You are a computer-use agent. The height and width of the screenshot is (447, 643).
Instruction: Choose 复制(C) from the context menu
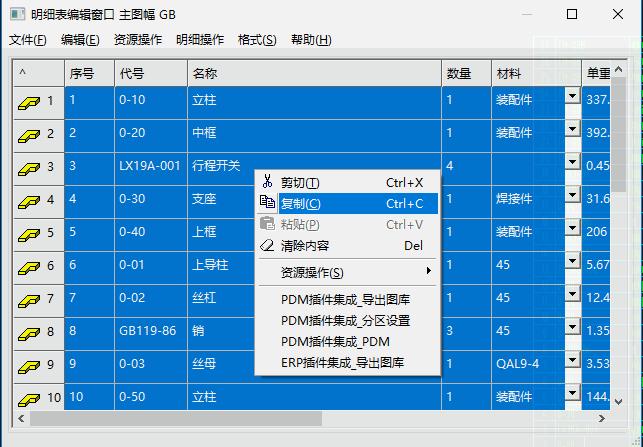click(348, 203)
